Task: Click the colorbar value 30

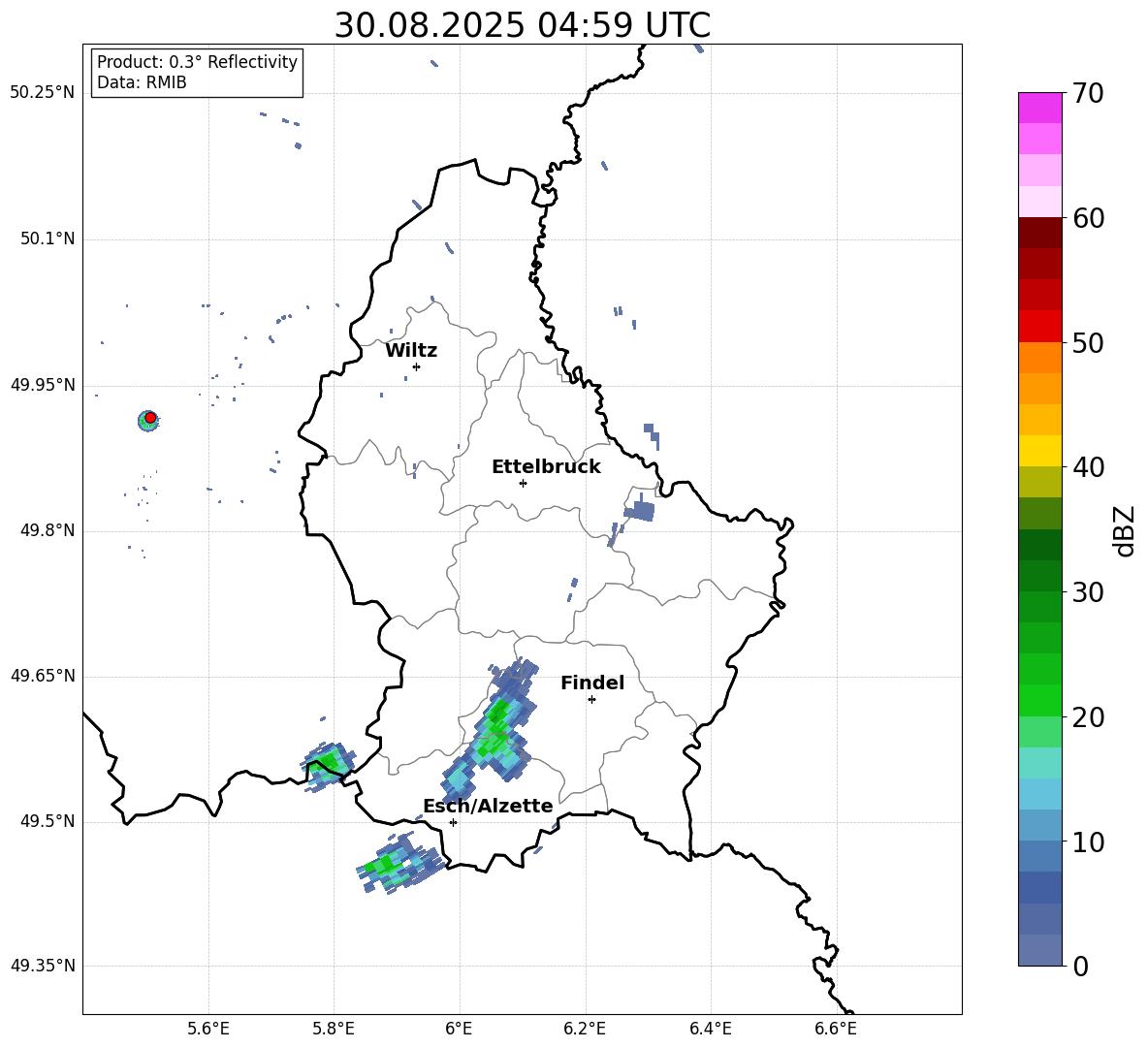Action: (1088, 592)
